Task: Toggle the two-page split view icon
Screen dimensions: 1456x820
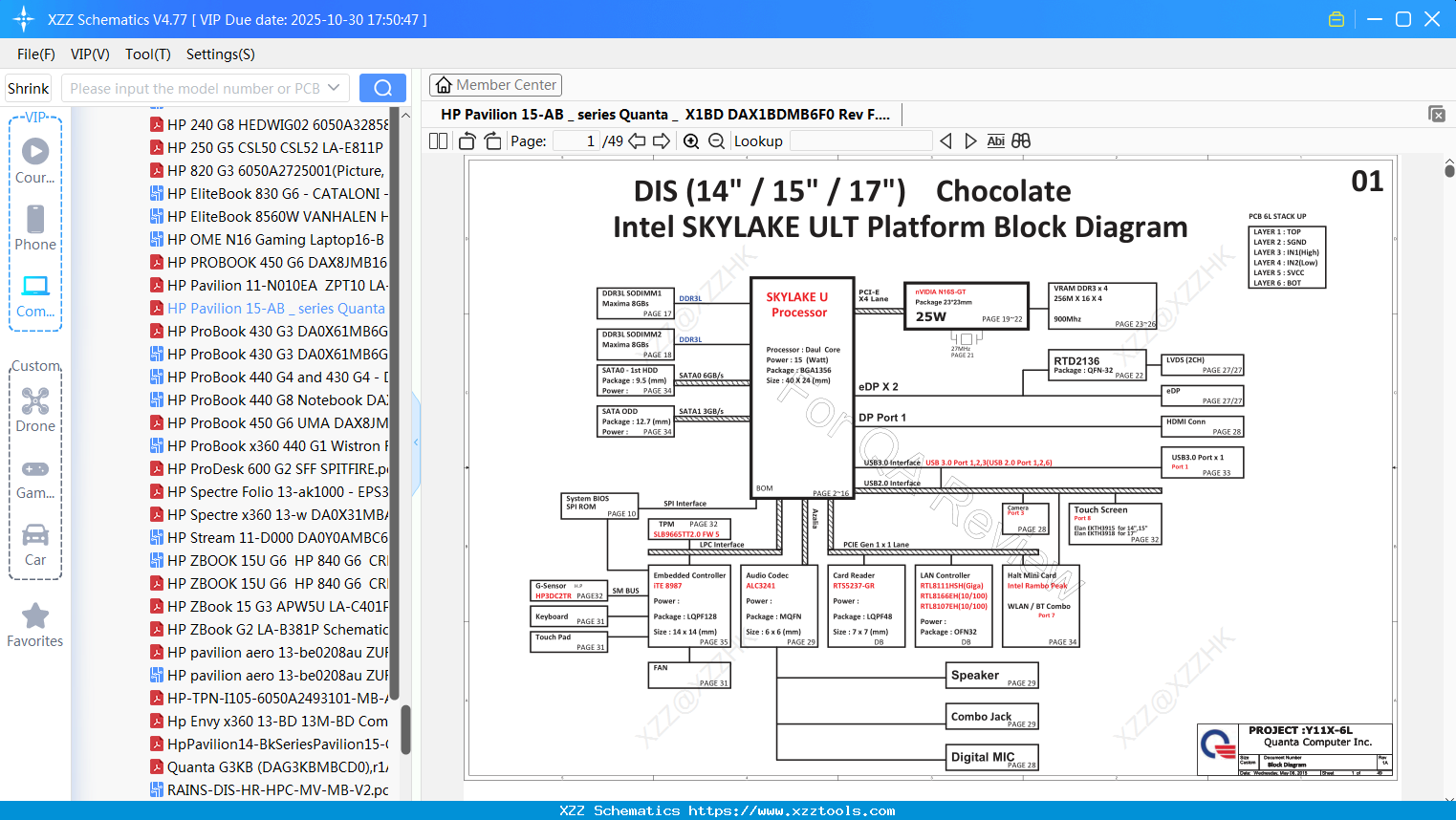Action: (x=438, y=140)
